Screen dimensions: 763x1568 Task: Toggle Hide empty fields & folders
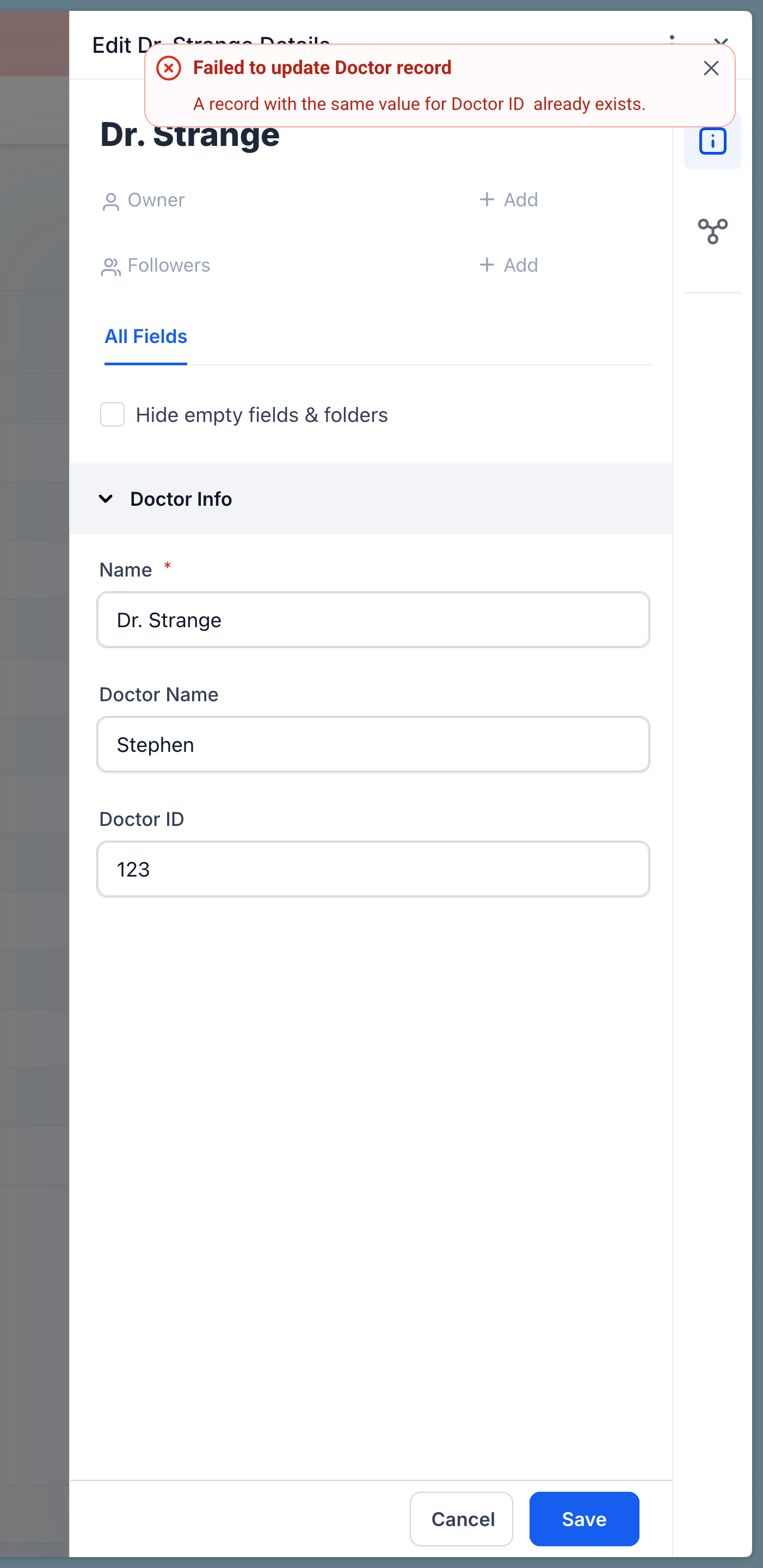point(112,414)
